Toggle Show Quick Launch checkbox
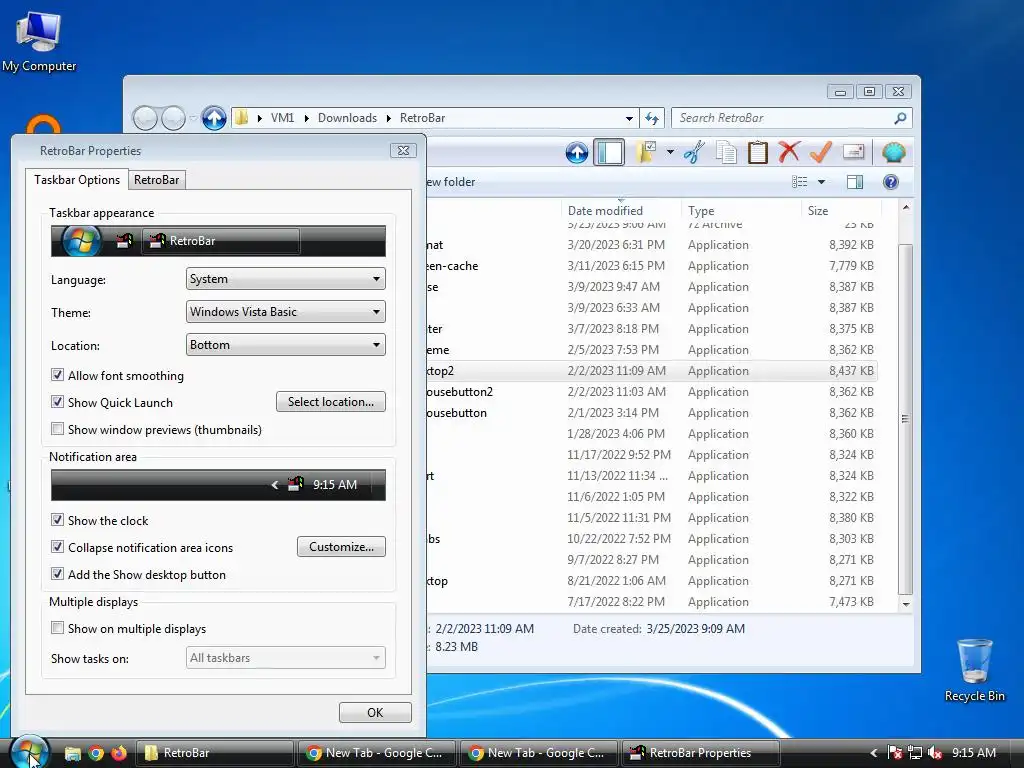1024x768 pixels. 57,402
